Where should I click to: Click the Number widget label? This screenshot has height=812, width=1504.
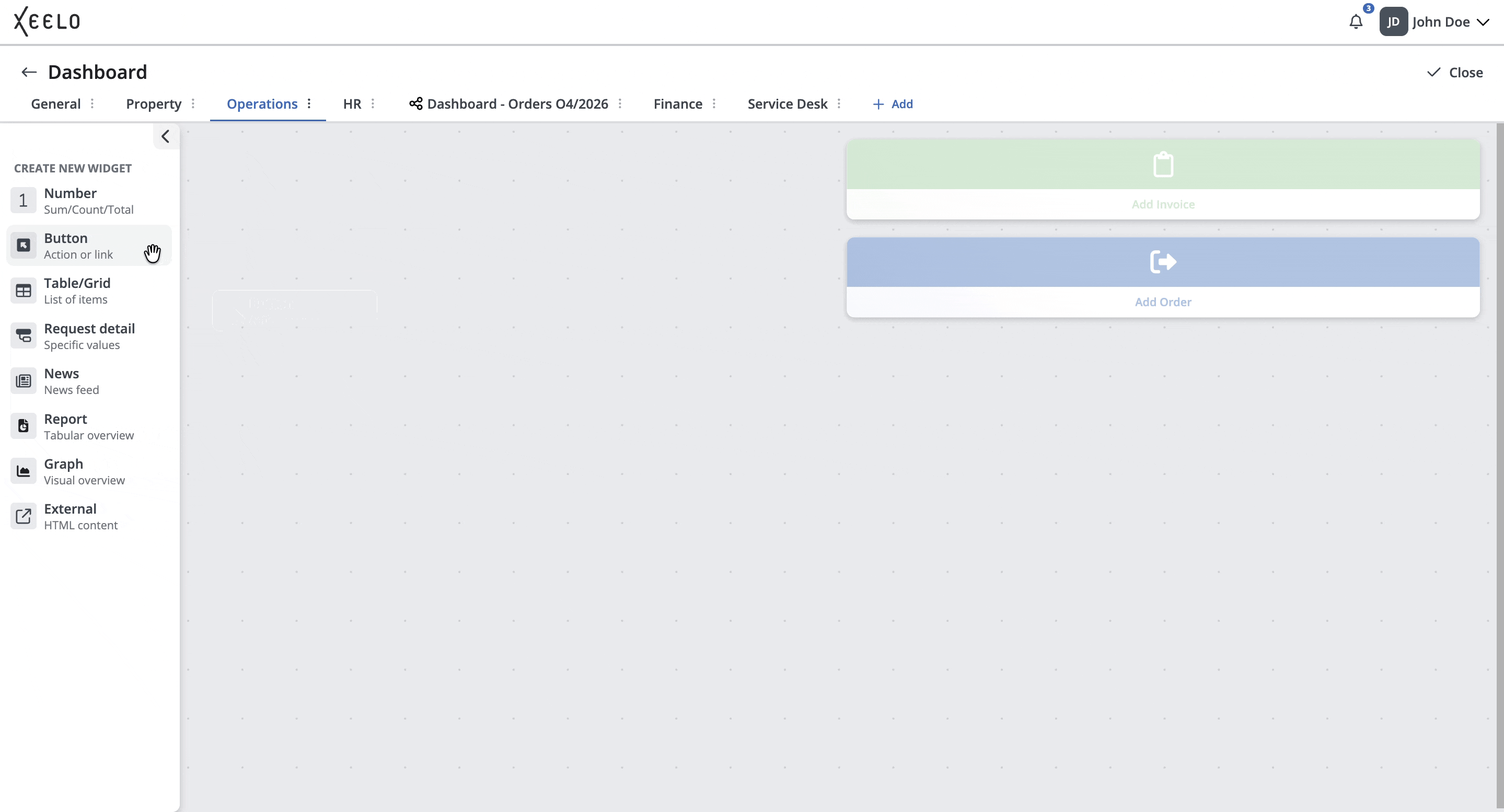[70, 193]
